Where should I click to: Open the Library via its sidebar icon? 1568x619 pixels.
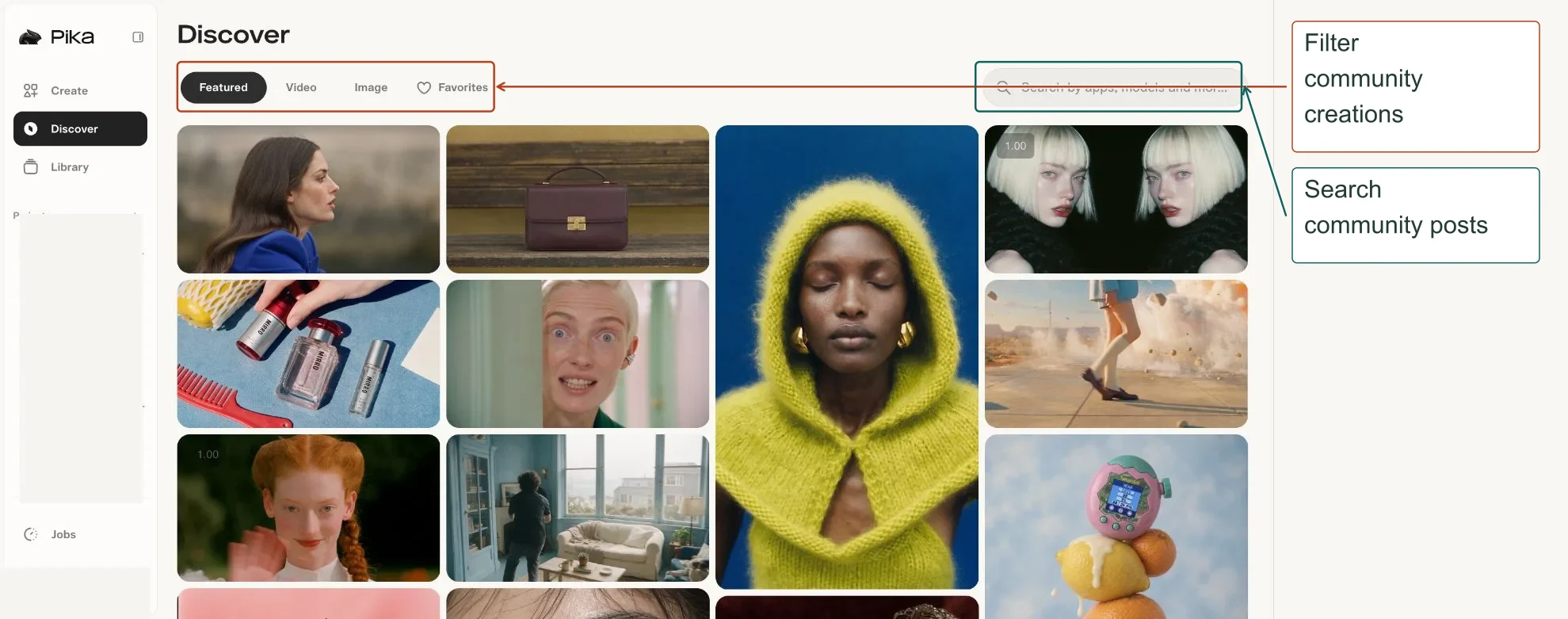[x=31, y=166]
